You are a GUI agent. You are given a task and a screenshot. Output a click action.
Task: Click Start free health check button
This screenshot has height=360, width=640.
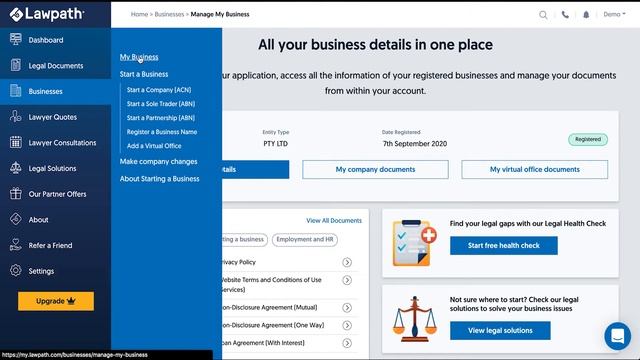[504, 245]
